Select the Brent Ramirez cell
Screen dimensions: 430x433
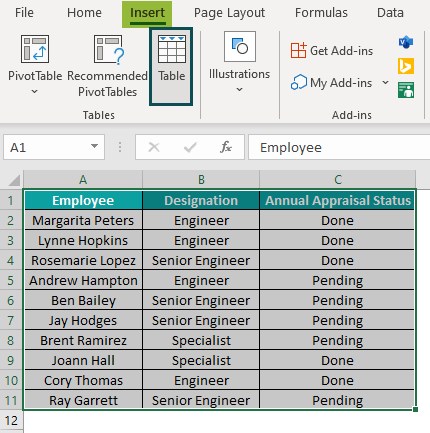pos(83,340)
